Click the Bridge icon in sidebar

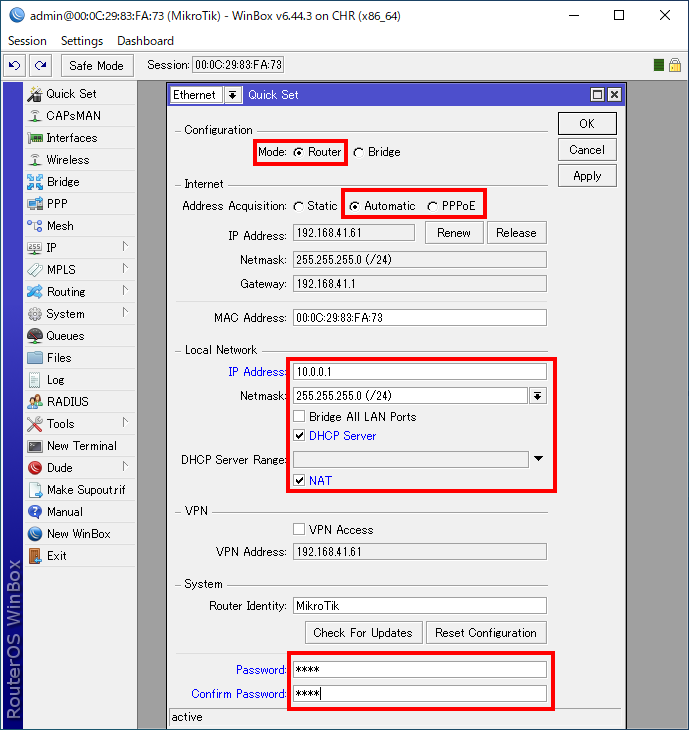pos(35,182)
